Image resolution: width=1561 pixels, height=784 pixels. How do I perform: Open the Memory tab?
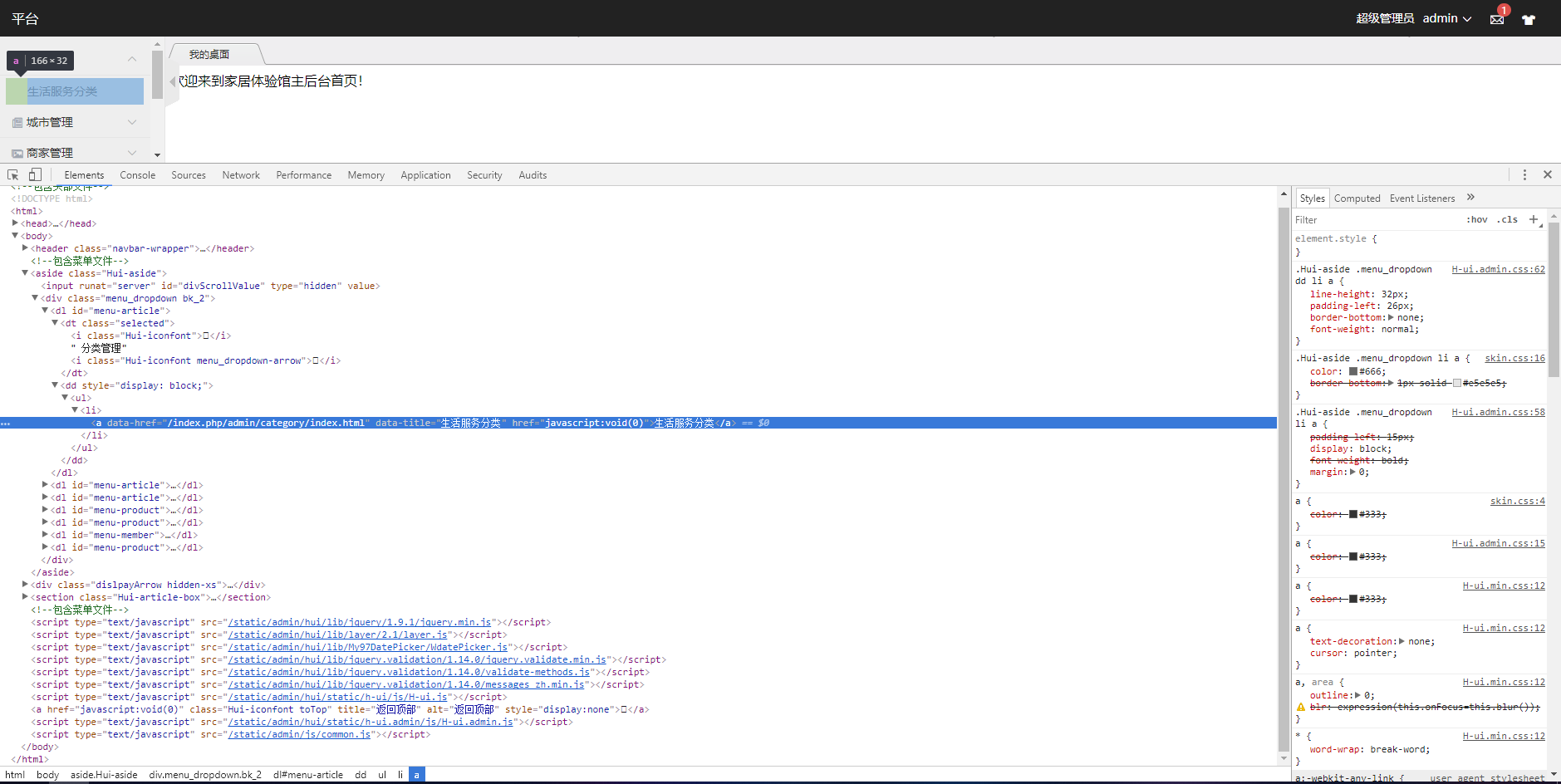[366, 175]
